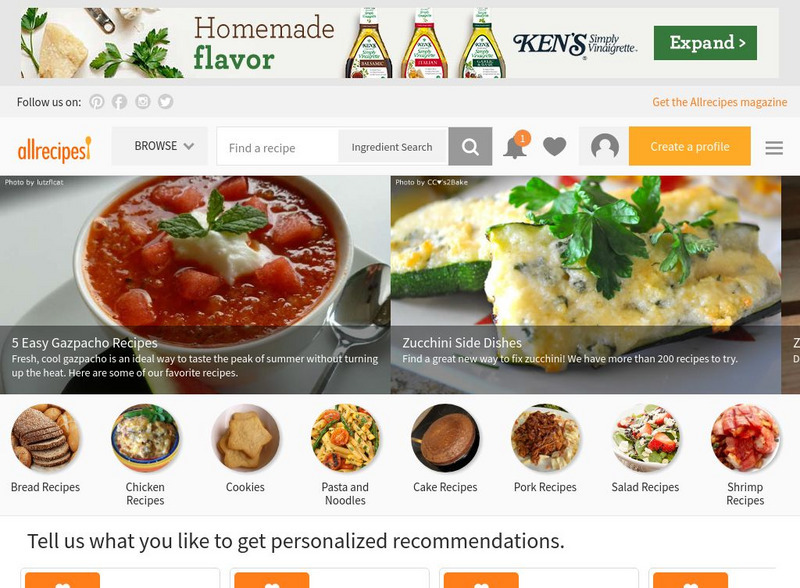Open favorites via the heart icon
The width and height of the screenshot is (800, 588).
(x=555, y=147)
